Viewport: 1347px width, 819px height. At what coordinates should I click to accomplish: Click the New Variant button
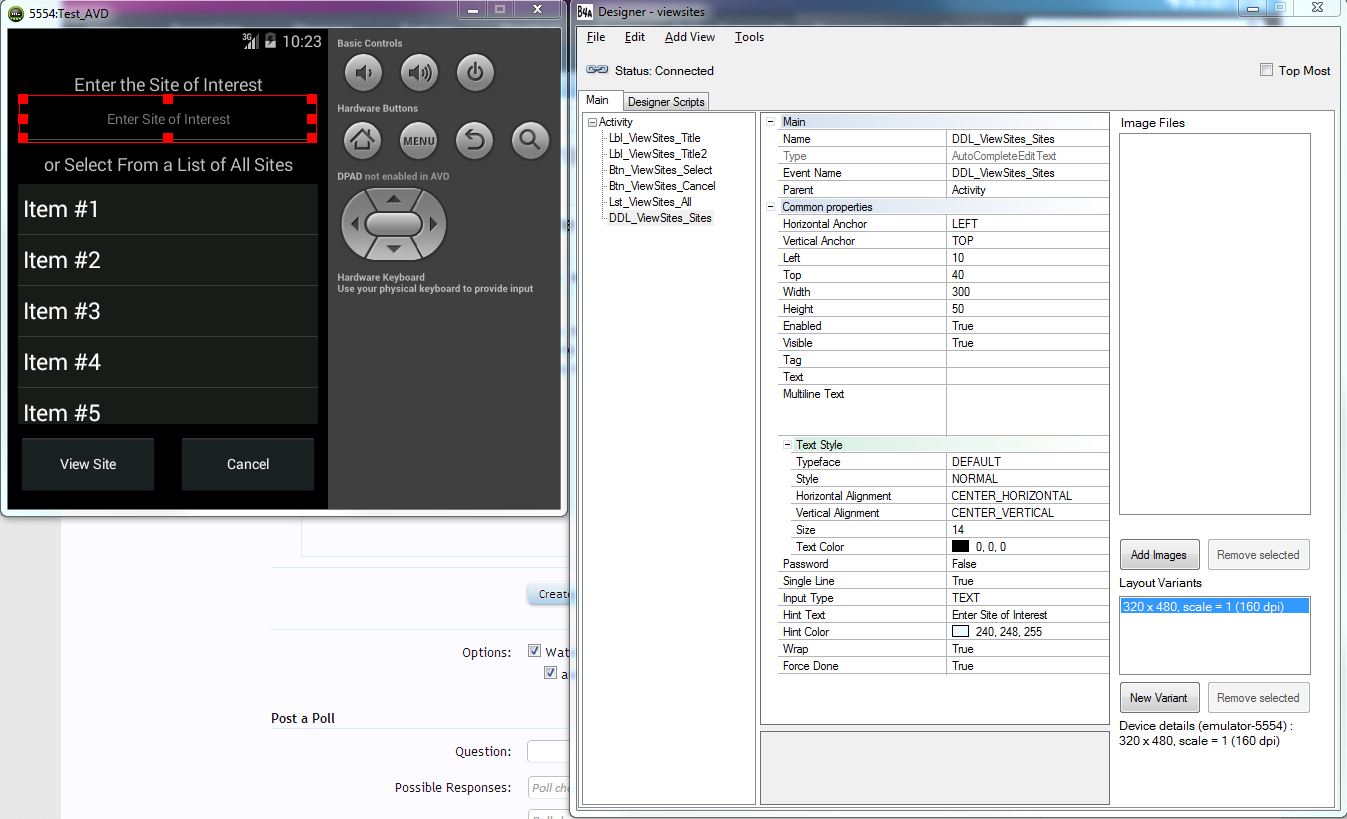(x=1158, y=698)
